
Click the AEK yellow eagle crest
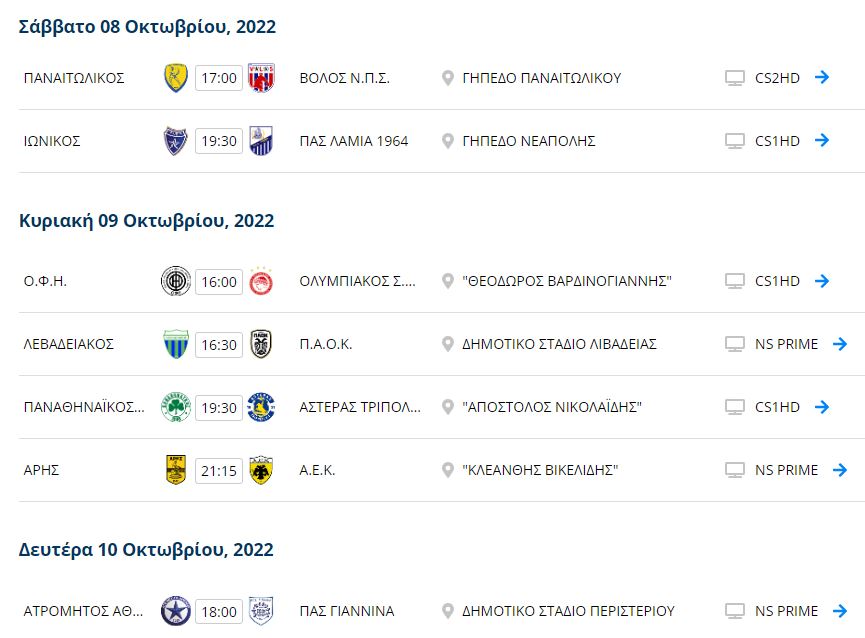(261, 470)
